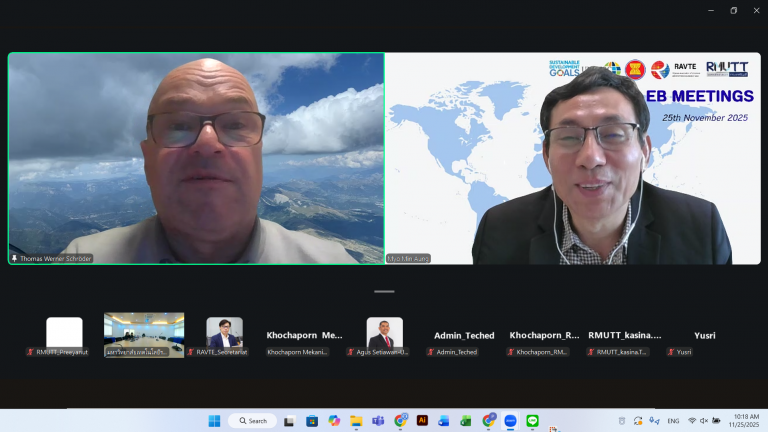Select the Agus Setiawan participant thumbnail

pos(384,334)
